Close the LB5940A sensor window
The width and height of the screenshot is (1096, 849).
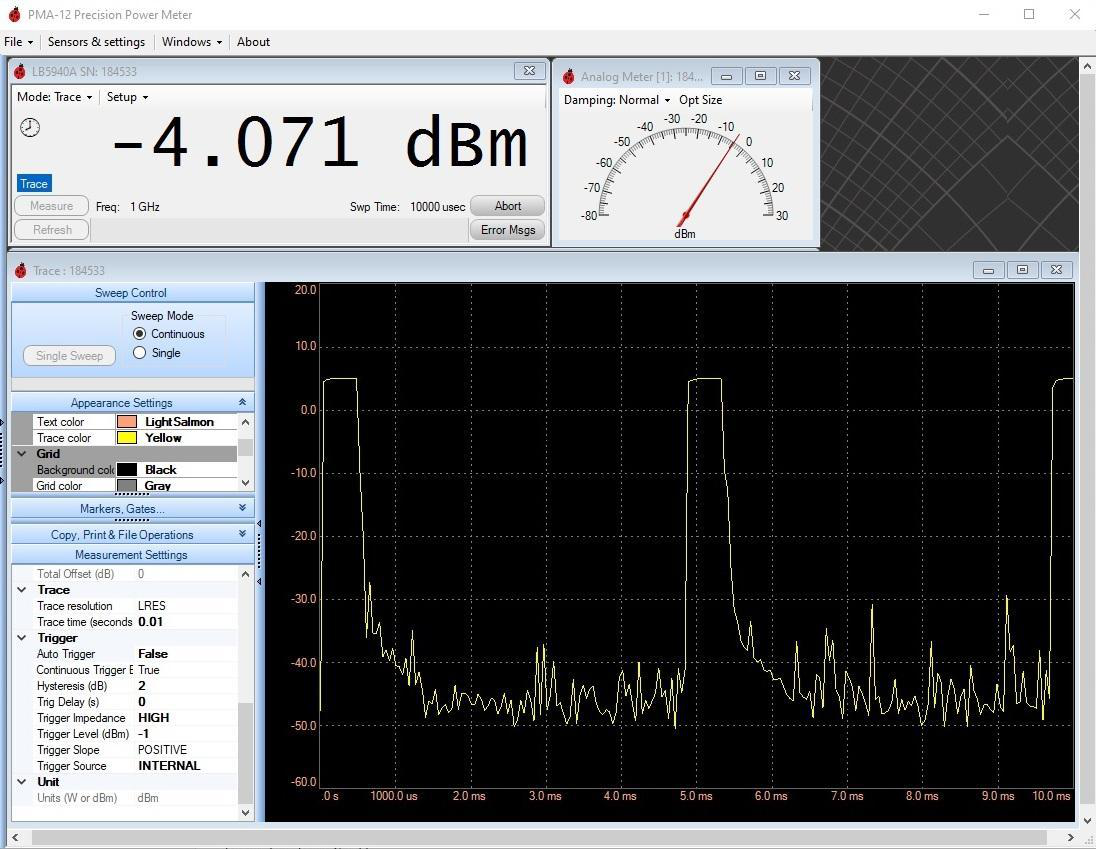tap(529, 71)
